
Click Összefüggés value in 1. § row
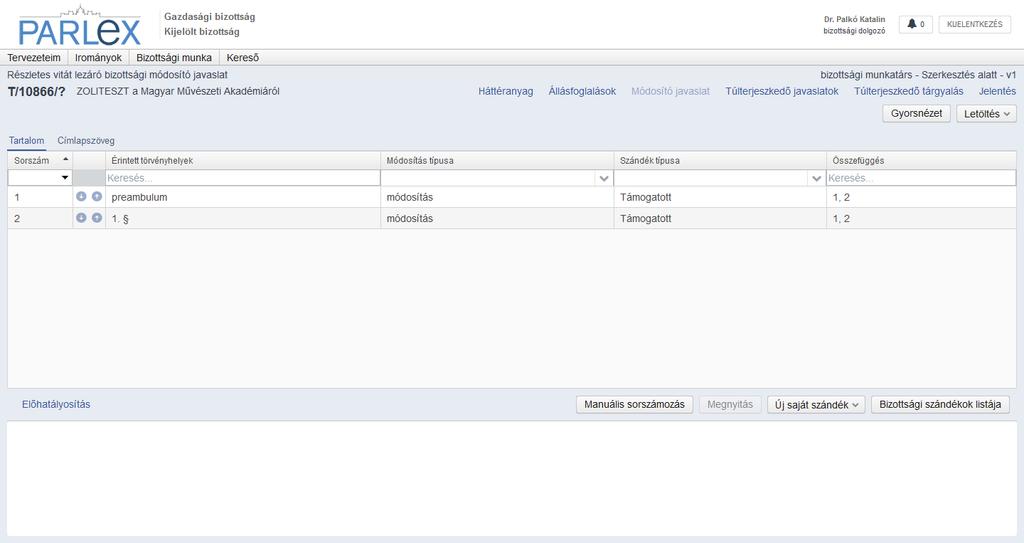[x=841, y=218]
